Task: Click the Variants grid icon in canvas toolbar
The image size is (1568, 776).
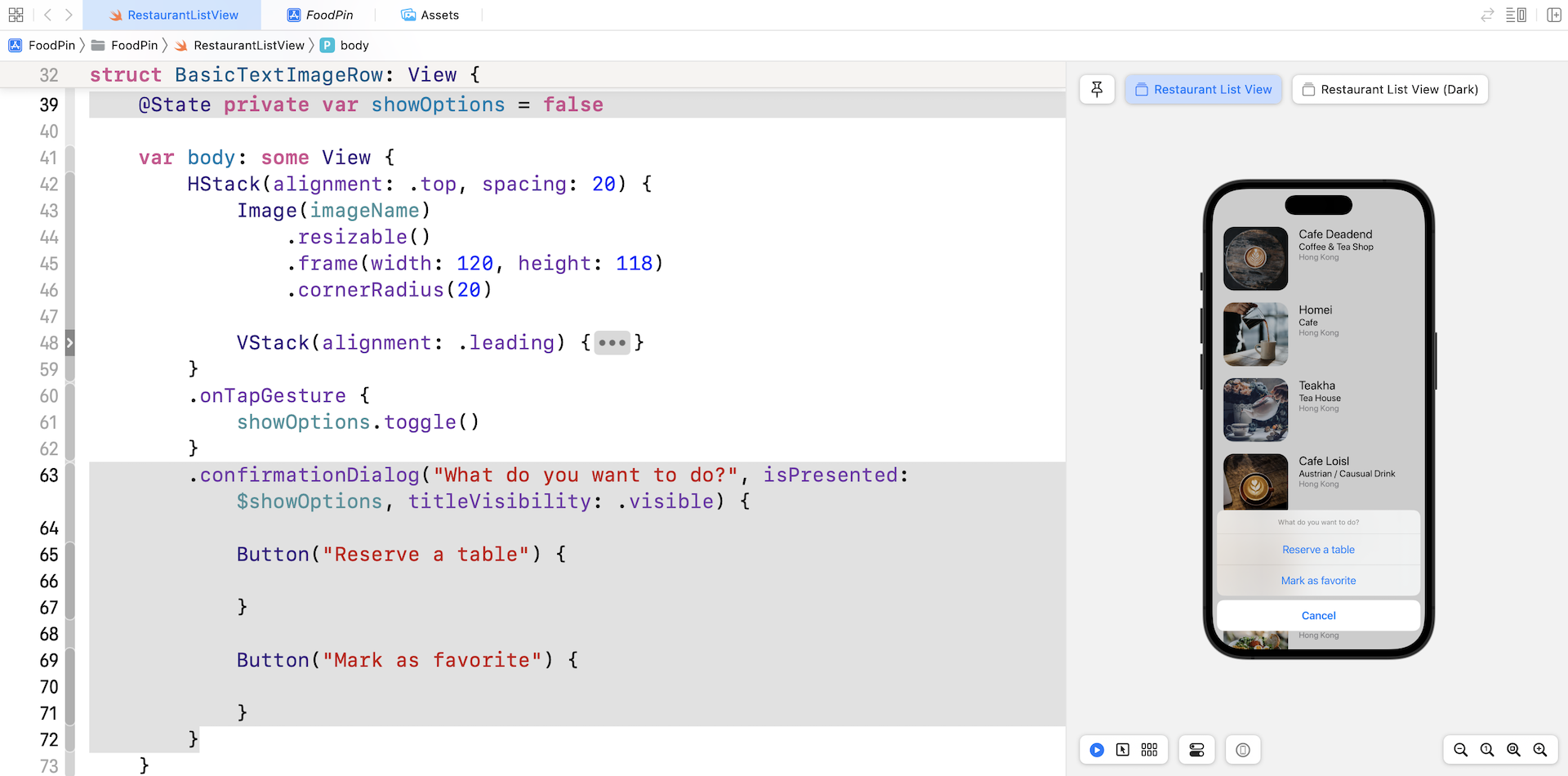Action: pos(1149,750)
